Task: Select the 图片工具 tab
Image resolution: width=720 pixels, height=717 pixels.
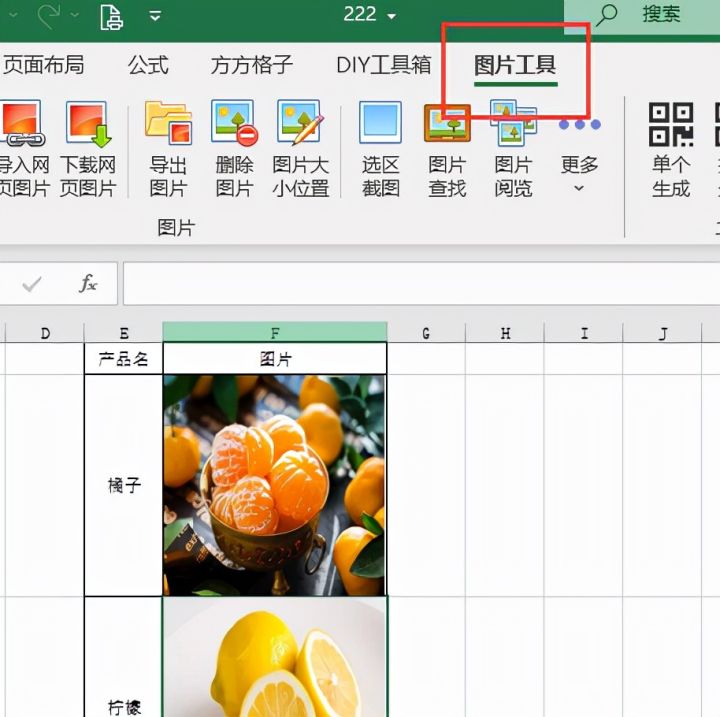Action: click(515, 65)
